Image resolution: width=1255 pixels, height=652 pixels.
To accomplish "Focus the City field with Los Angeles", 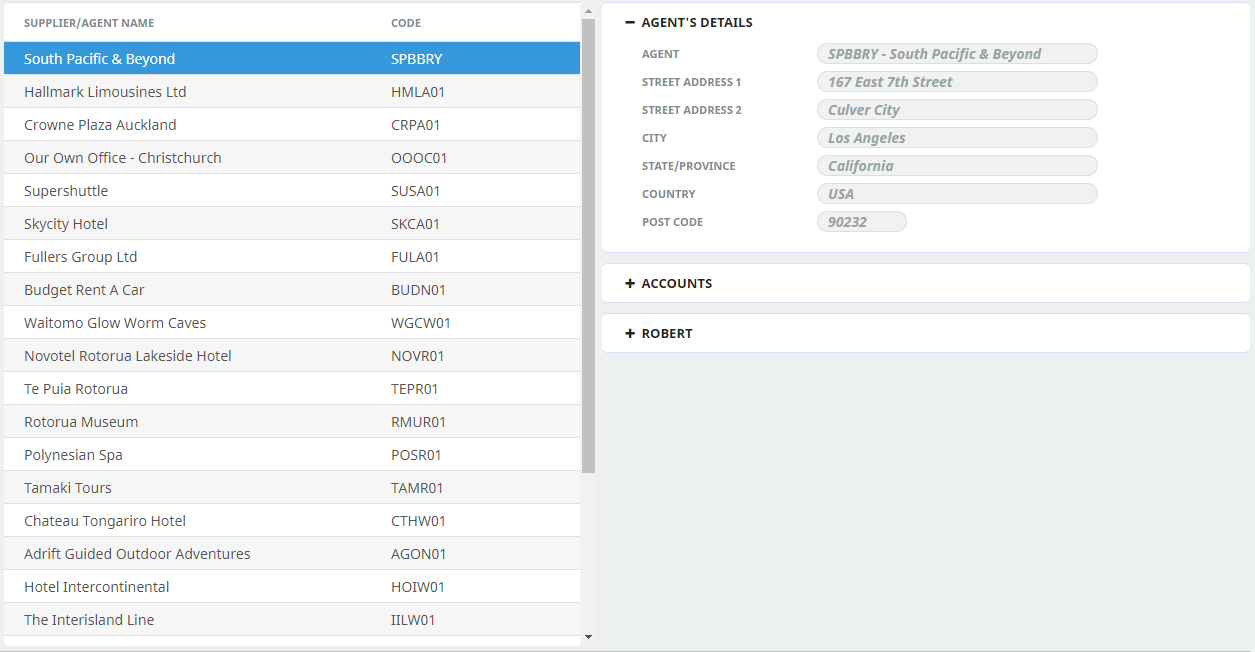I will tap(957, 138).
